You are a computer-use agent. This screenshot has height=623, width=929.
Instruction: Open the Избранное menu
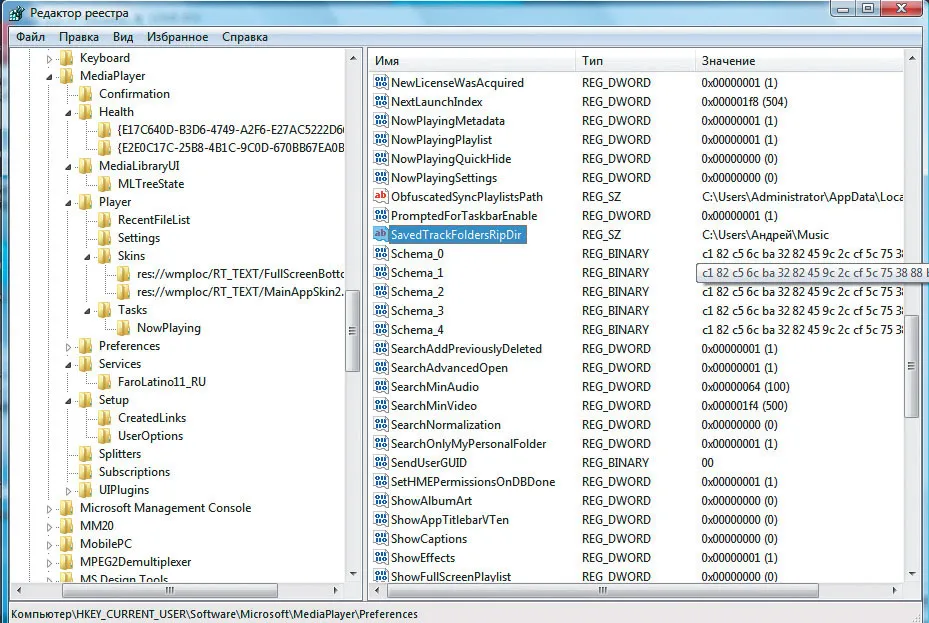(x=177, y=37)
